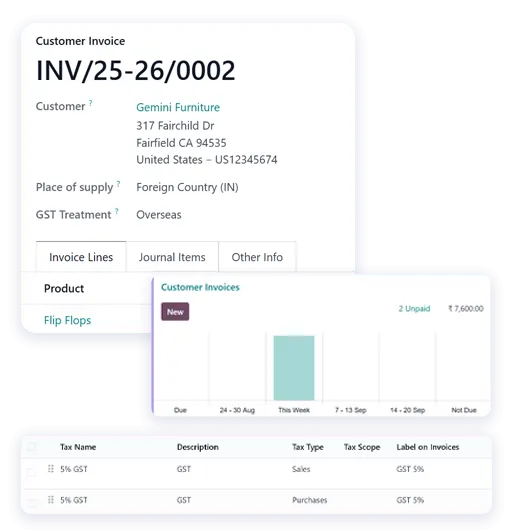510x531 pixels.
Task: Open the 2 Unpaid invoices link
Action: point(414,309)
